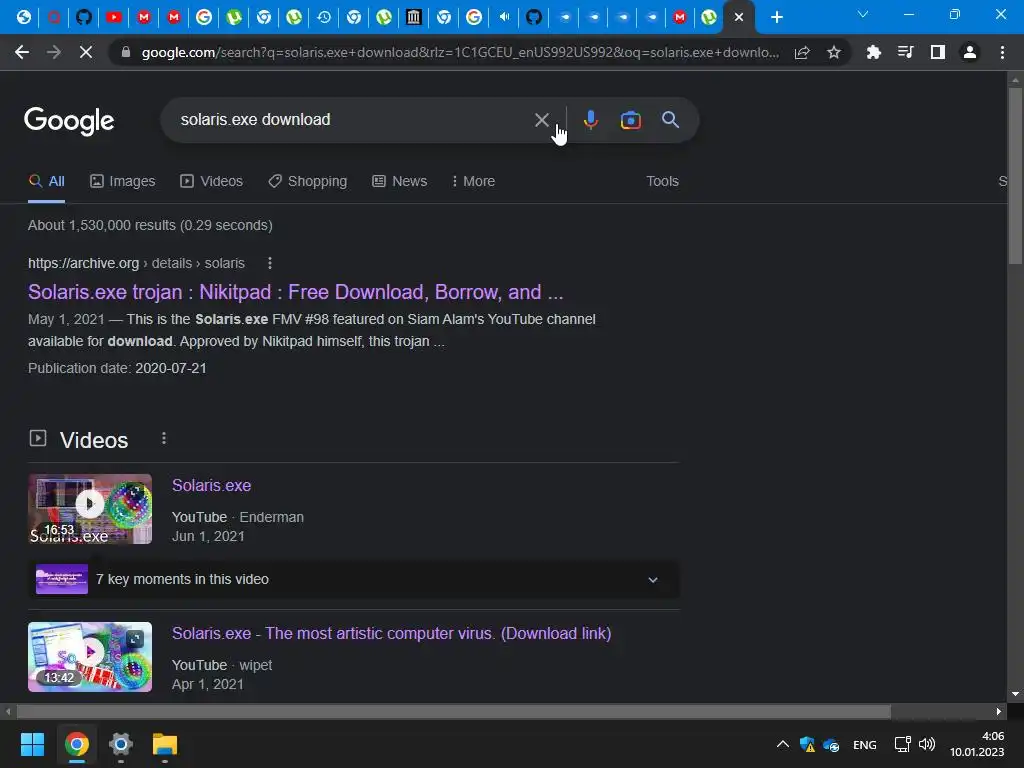Open the Videos section three-dot menu
1024x768 pixels.
[164, 439]
